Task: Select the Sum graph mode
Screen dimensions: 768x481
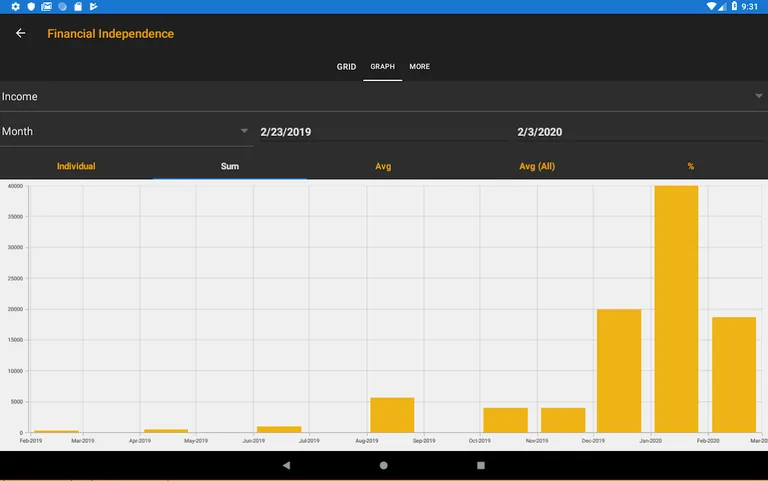Action: (x=230, y=166)
